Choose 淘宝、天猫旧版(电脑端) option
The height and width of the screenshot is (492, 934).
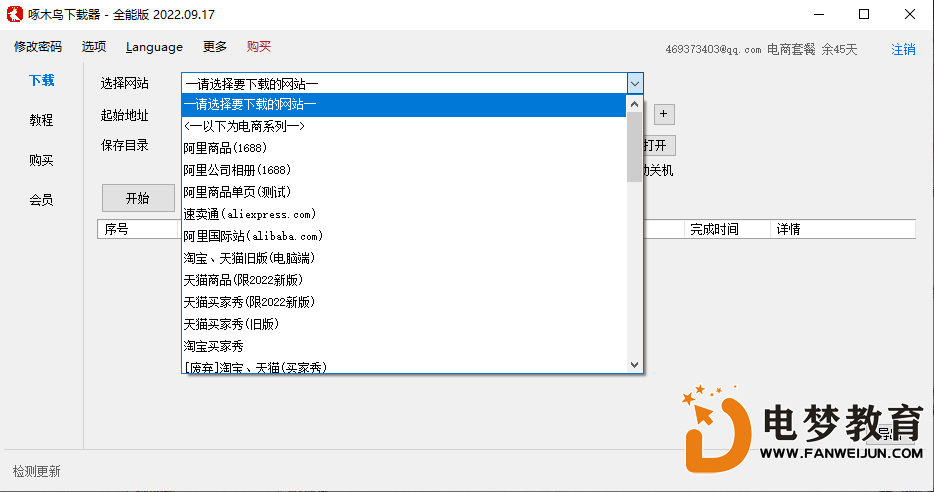coord(404,259)
